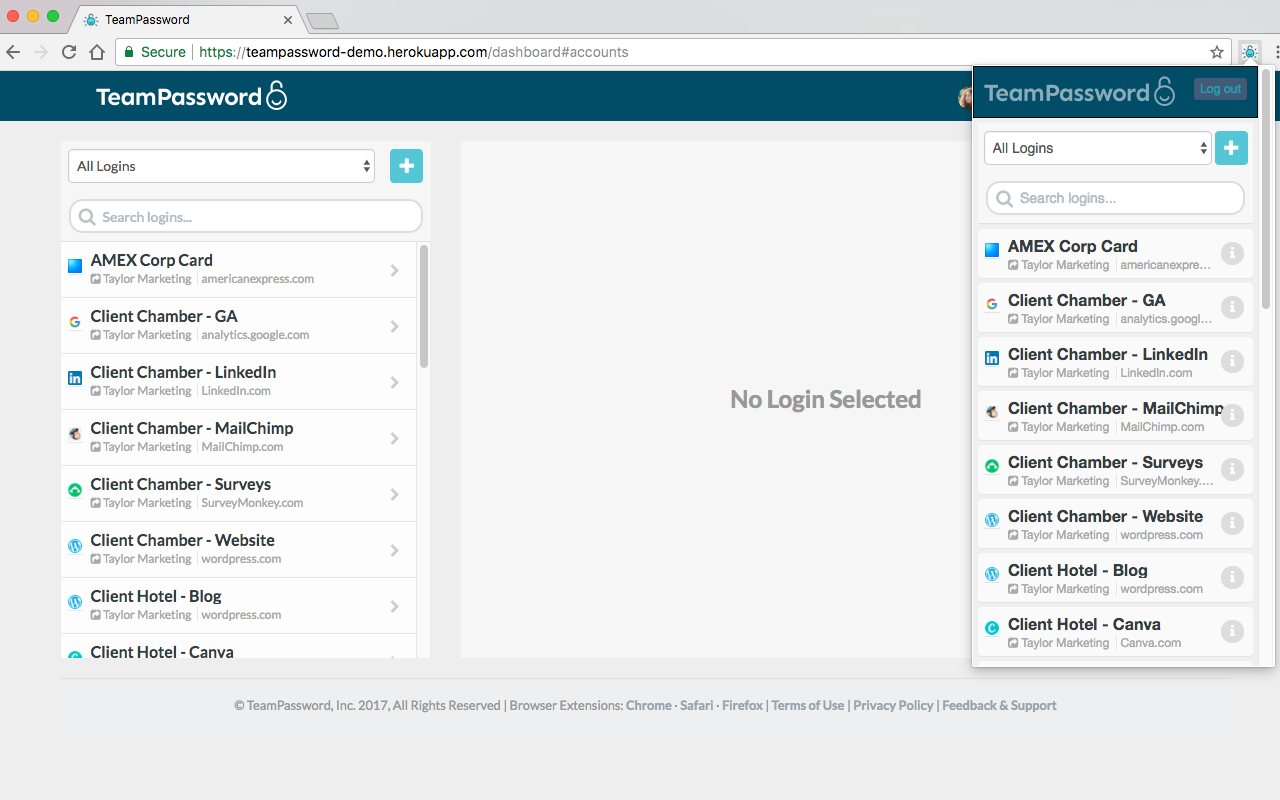Image resolution: width=1280 pixels, height=800 pixels.
Task: Go back to previous page
Action: point(13,52)
